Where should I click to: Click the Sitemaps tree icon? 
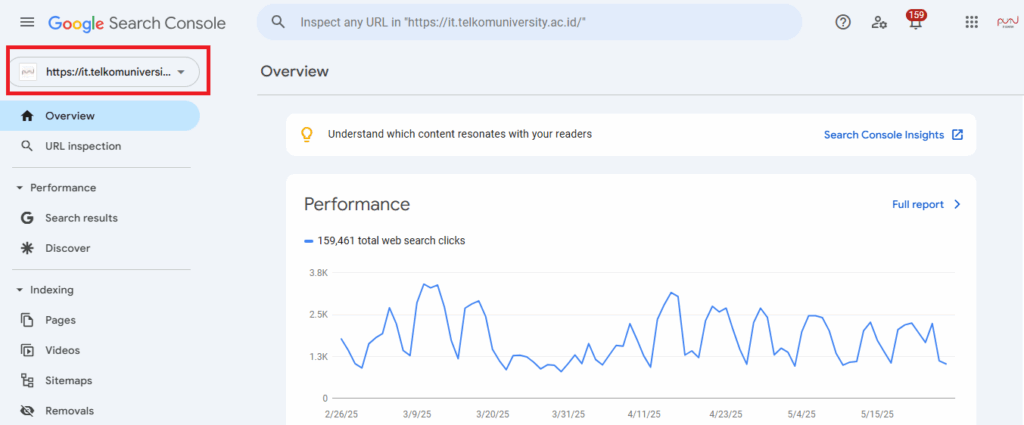(27, 381)
